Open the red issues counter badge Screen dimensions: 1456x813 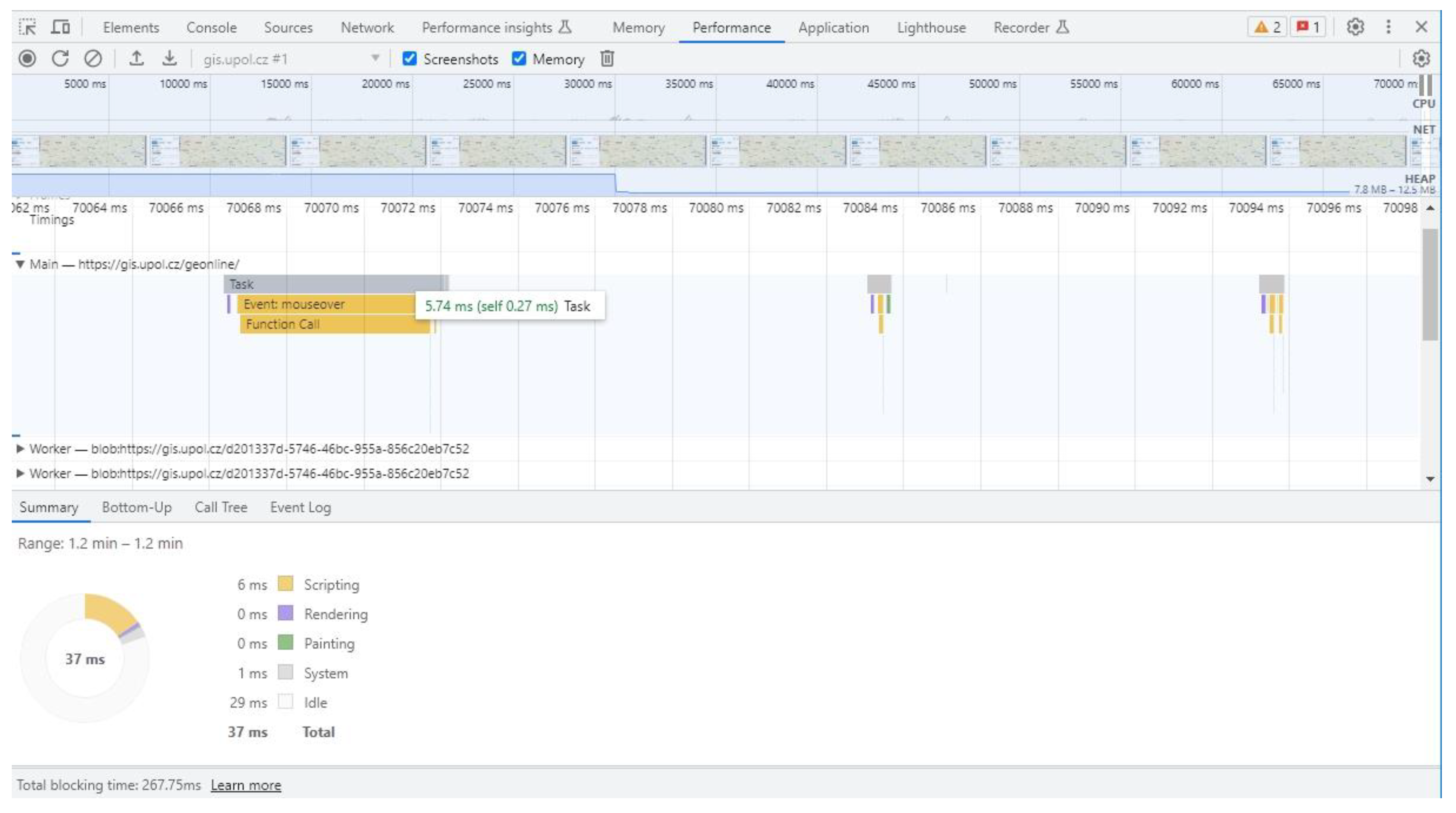coord(1307,27)
